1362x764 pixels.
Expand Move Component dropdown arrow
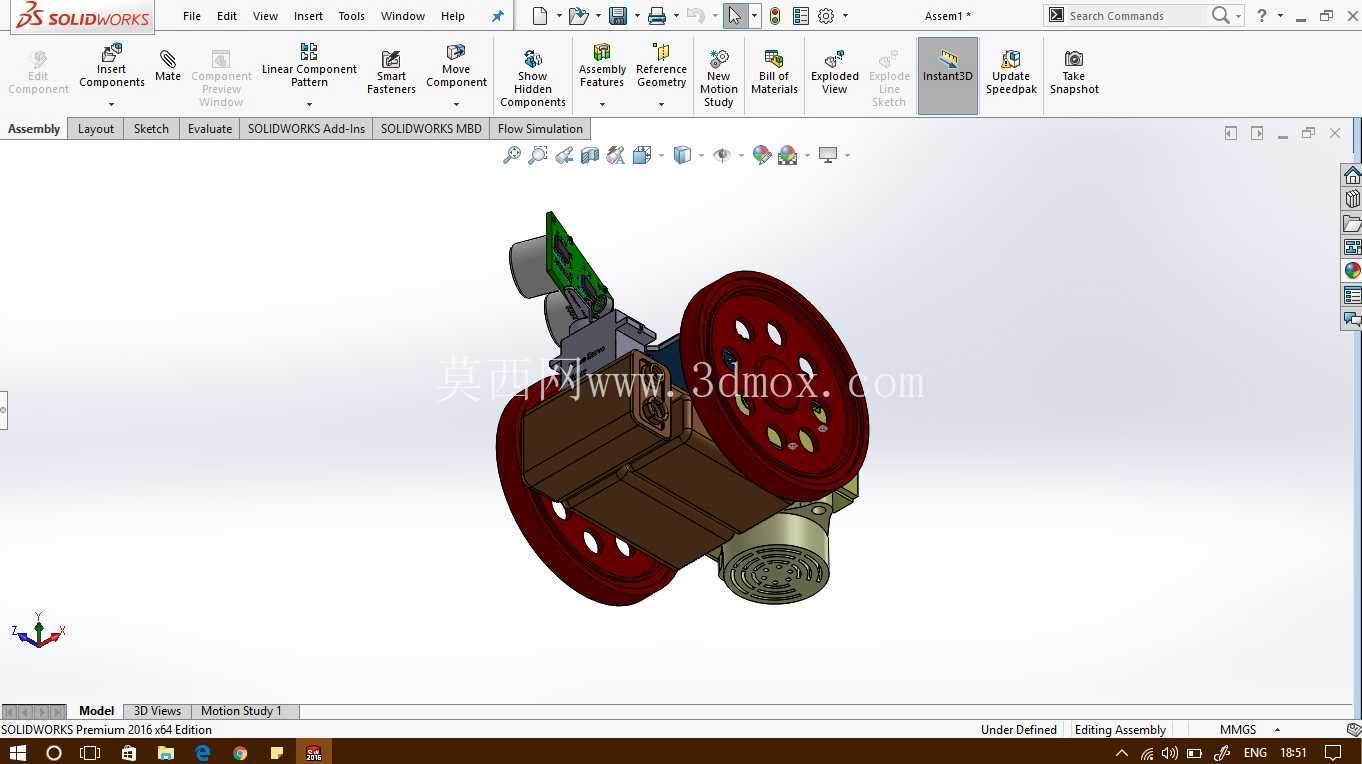[x=456, y=104]
